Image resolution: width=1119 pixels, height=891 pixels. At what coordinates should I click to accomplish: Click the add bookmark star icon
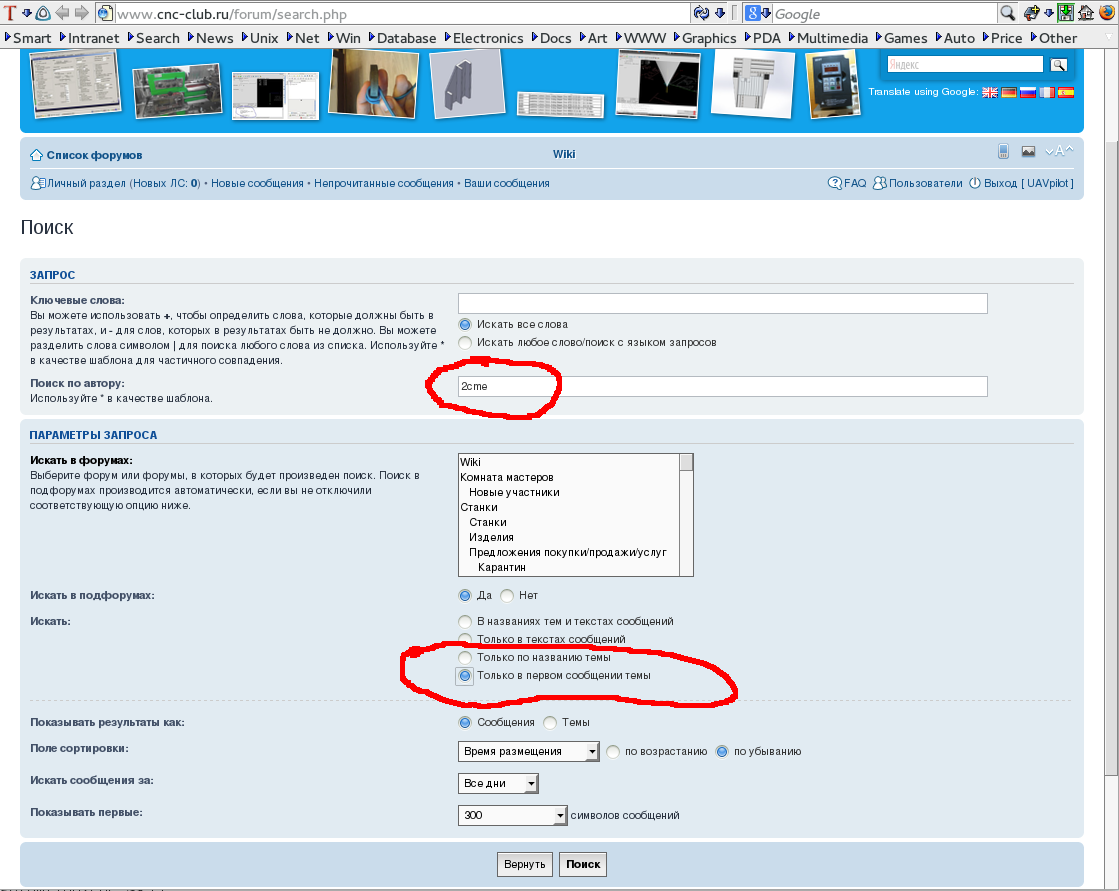[x=1031, y=13]
